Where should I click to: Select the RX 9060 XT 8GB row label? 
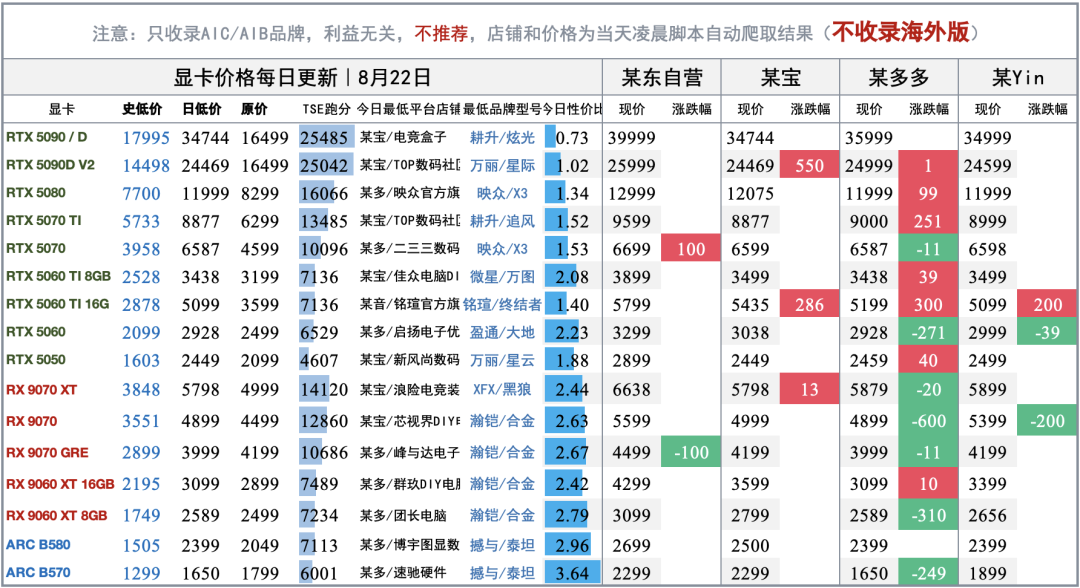(56, 515)
